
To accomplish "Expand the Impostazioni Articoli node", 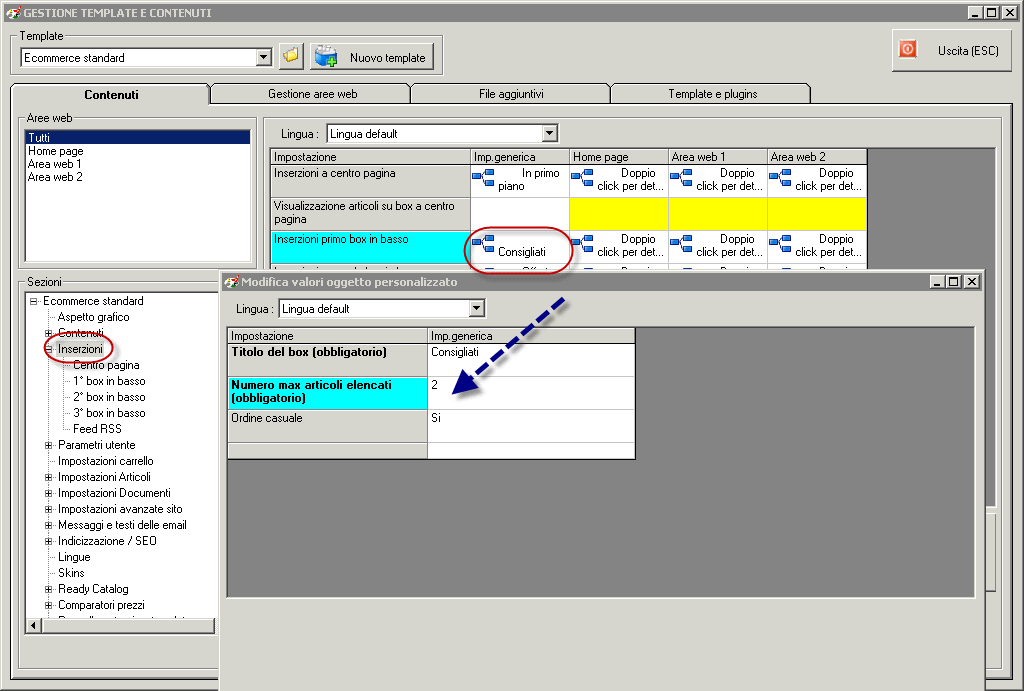I will [x=48, y=477].
